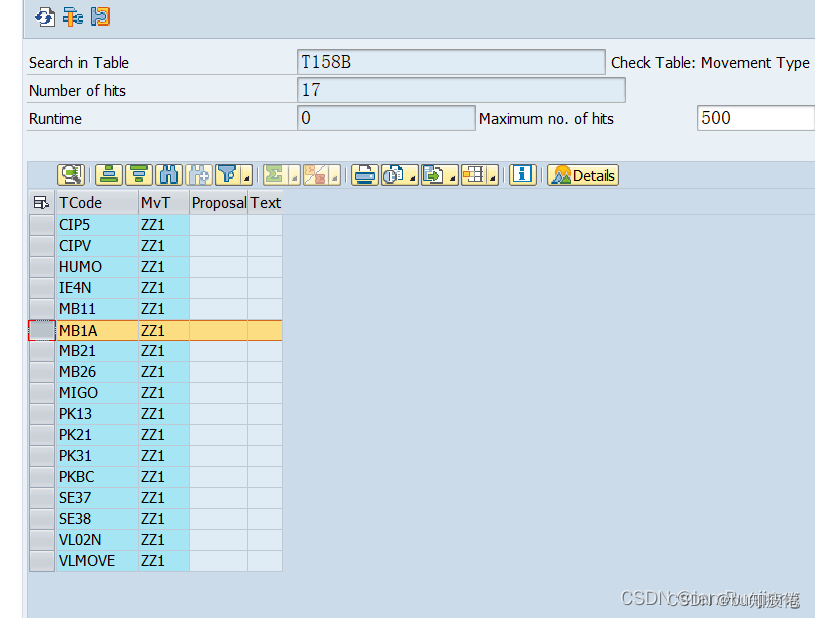The image size is (815, 618).
Task: Open the Find function in the ALV toolbar
Action: pyautogui.click(x=169, y=174)
